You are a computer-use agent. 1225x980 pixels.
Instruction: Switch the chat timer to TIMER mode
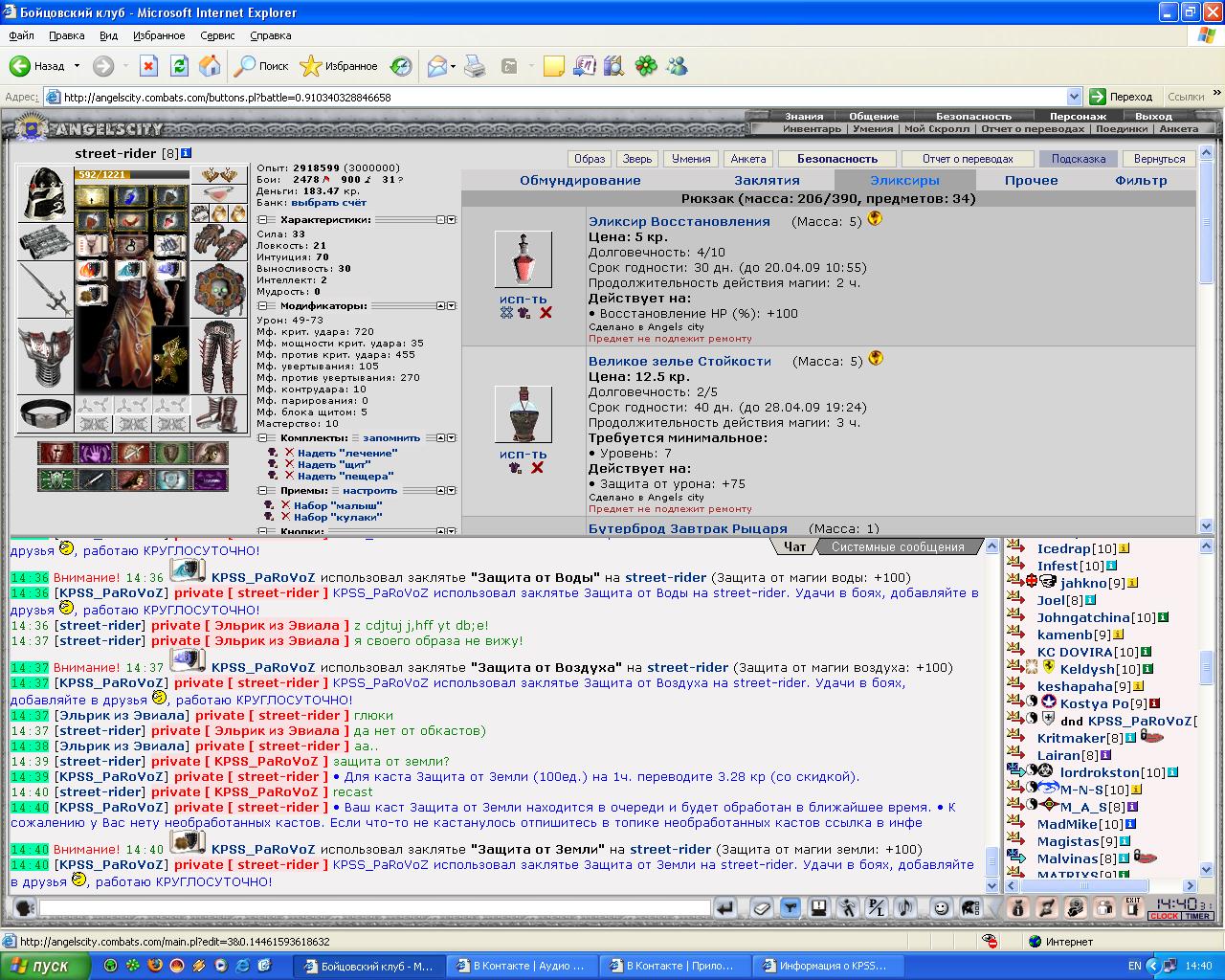(x=1198, y=916)
